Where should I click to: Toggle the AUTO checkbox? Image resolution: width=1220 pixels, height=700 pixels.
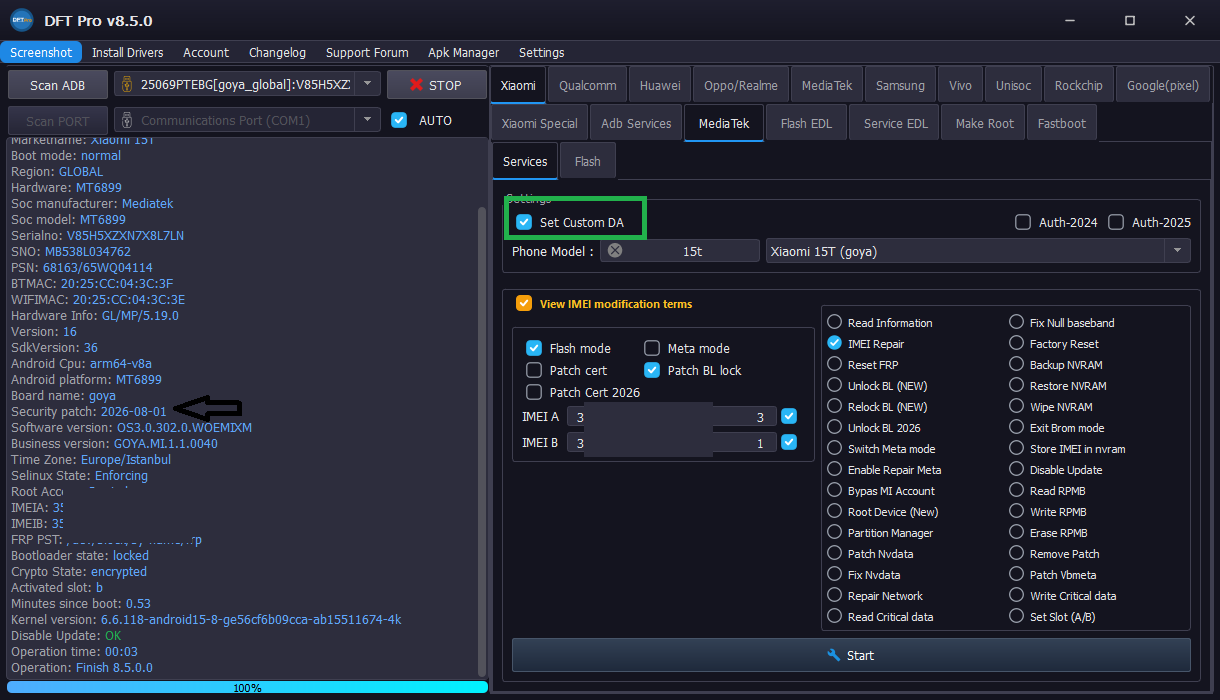[x=399, y=120]
